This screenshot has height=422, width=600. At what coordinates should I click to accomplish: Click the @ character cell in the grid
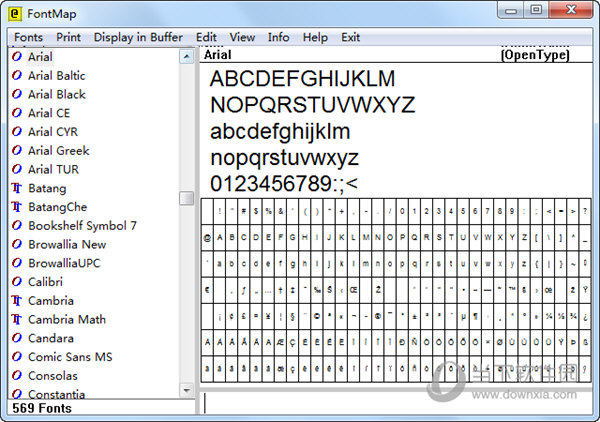pyautogui.click(x=207, y=238)
